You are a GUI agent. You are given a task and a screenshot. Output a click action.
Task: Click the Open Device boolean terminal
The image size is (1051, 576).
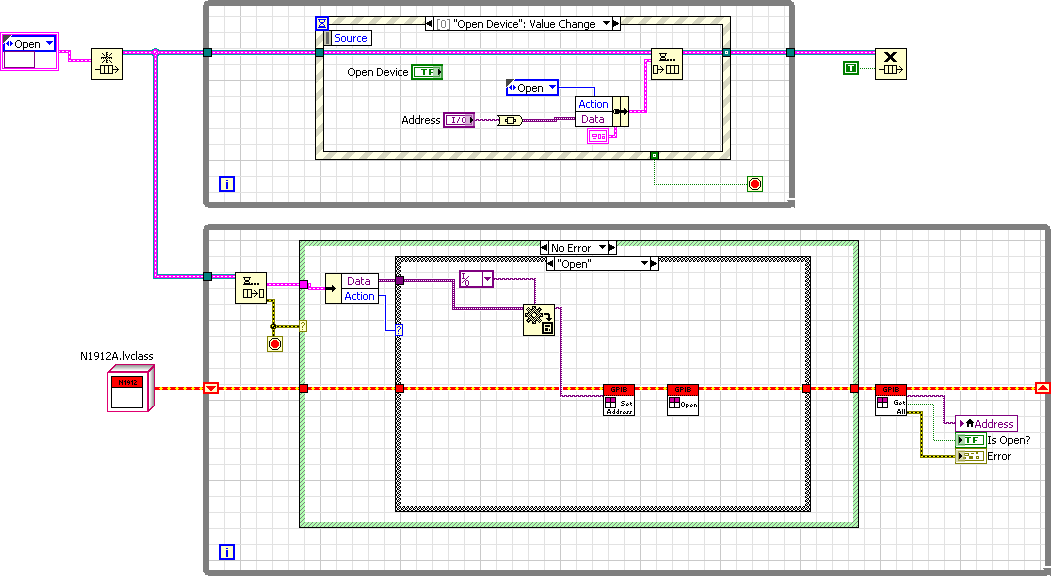tap(427, 72)
